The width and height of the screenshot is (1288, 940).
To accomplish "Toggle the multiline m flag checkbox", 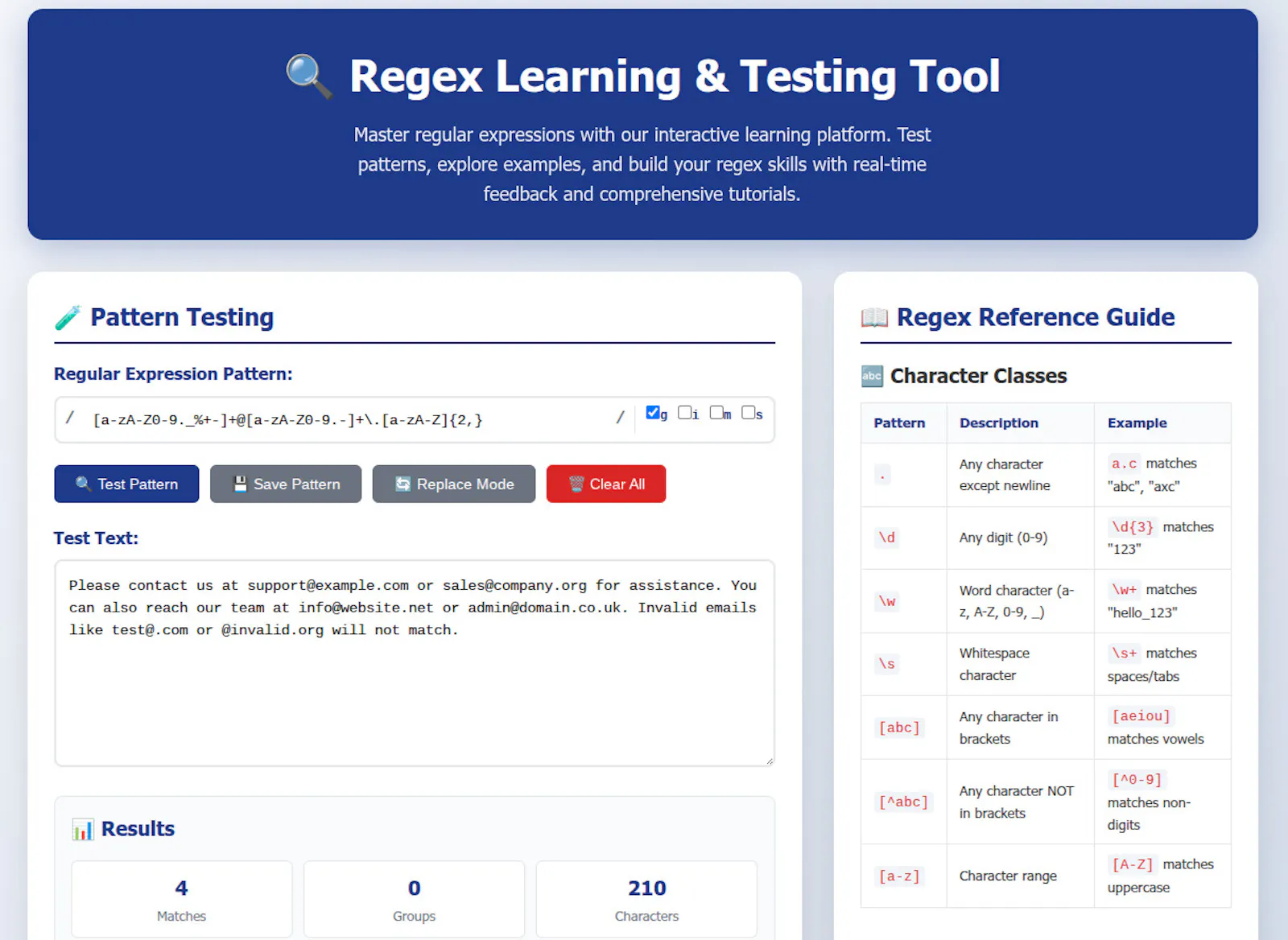I will [716, 413].
